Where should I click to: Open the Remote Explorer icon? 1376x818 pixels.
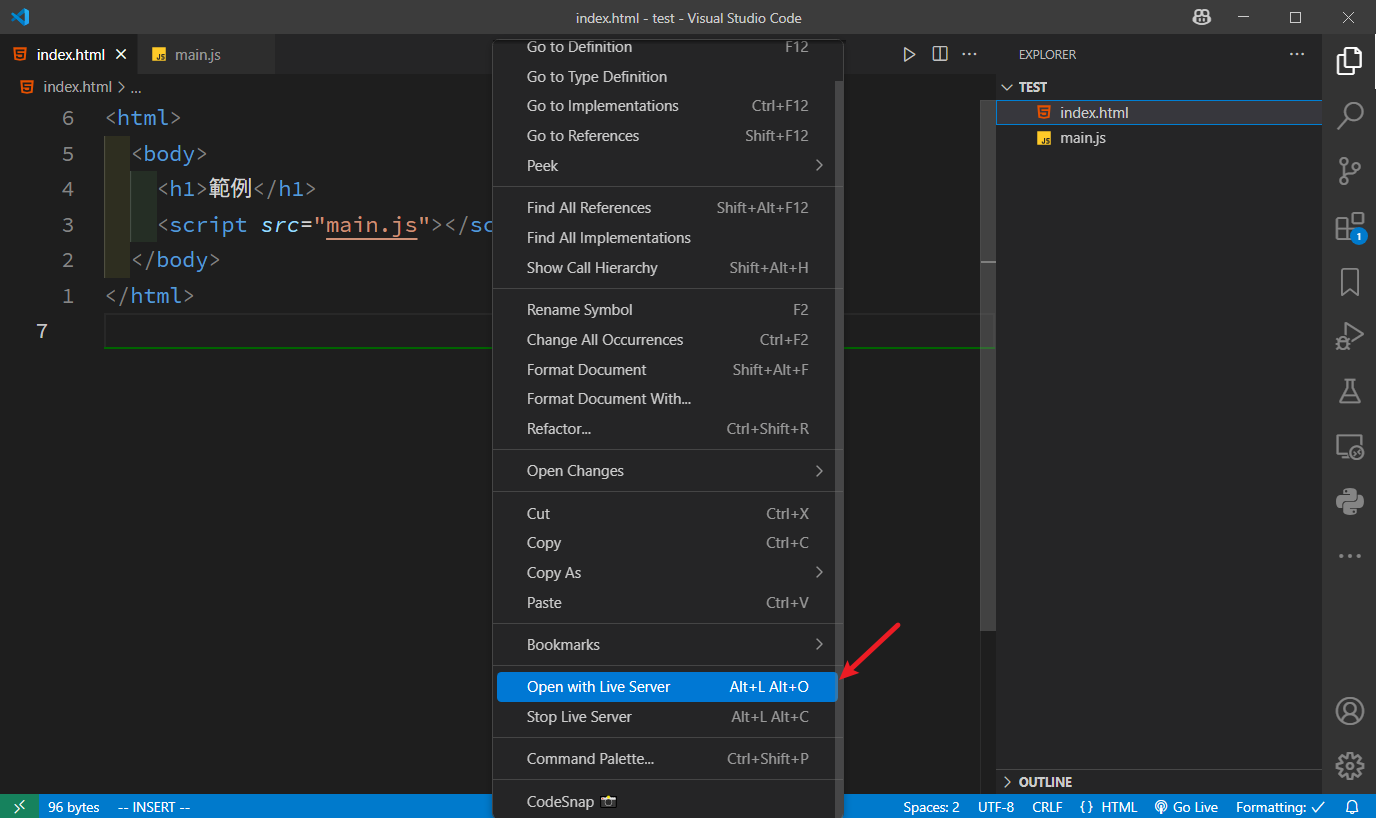click(1349, 446)
